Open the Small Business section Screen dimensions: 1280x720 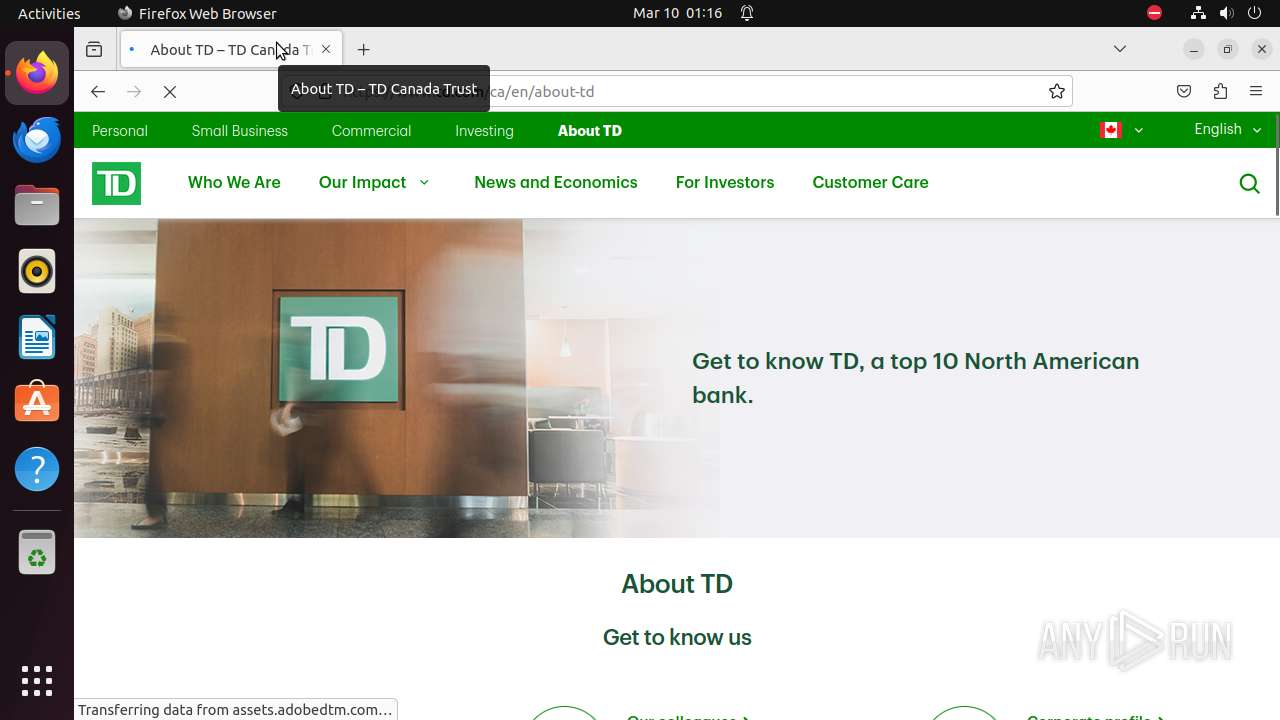click(240, 131)
